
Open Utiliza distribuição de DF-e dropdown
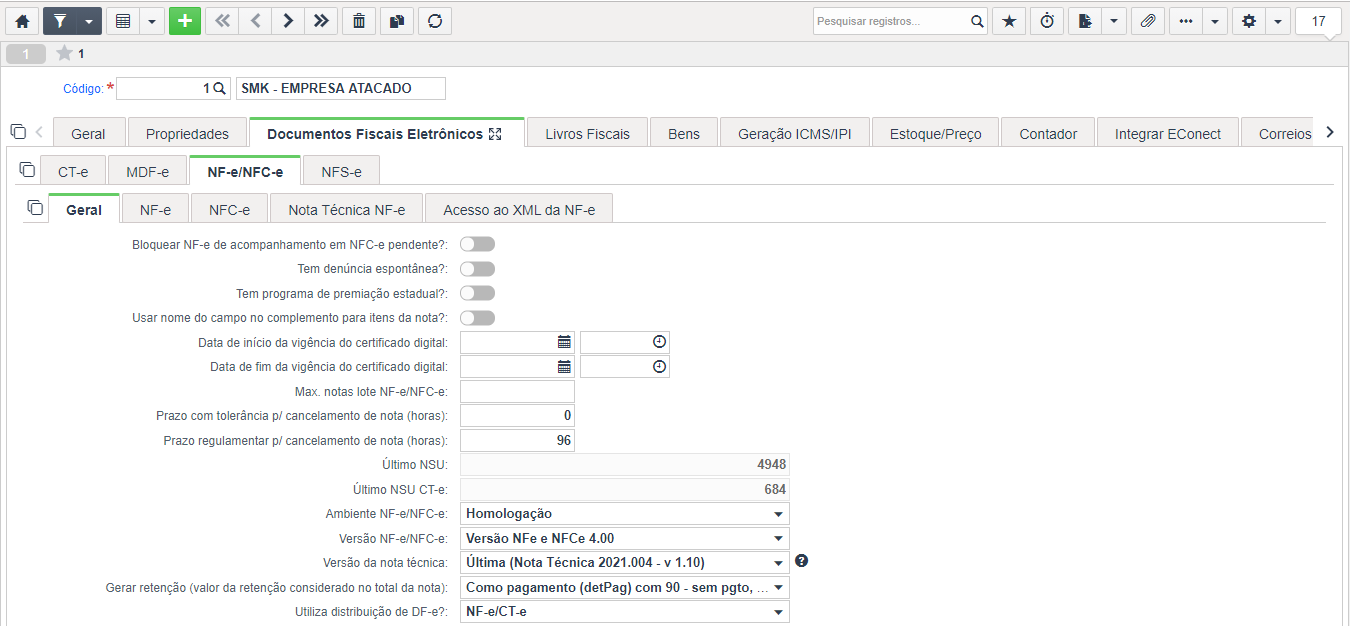[x=625, y=612]
